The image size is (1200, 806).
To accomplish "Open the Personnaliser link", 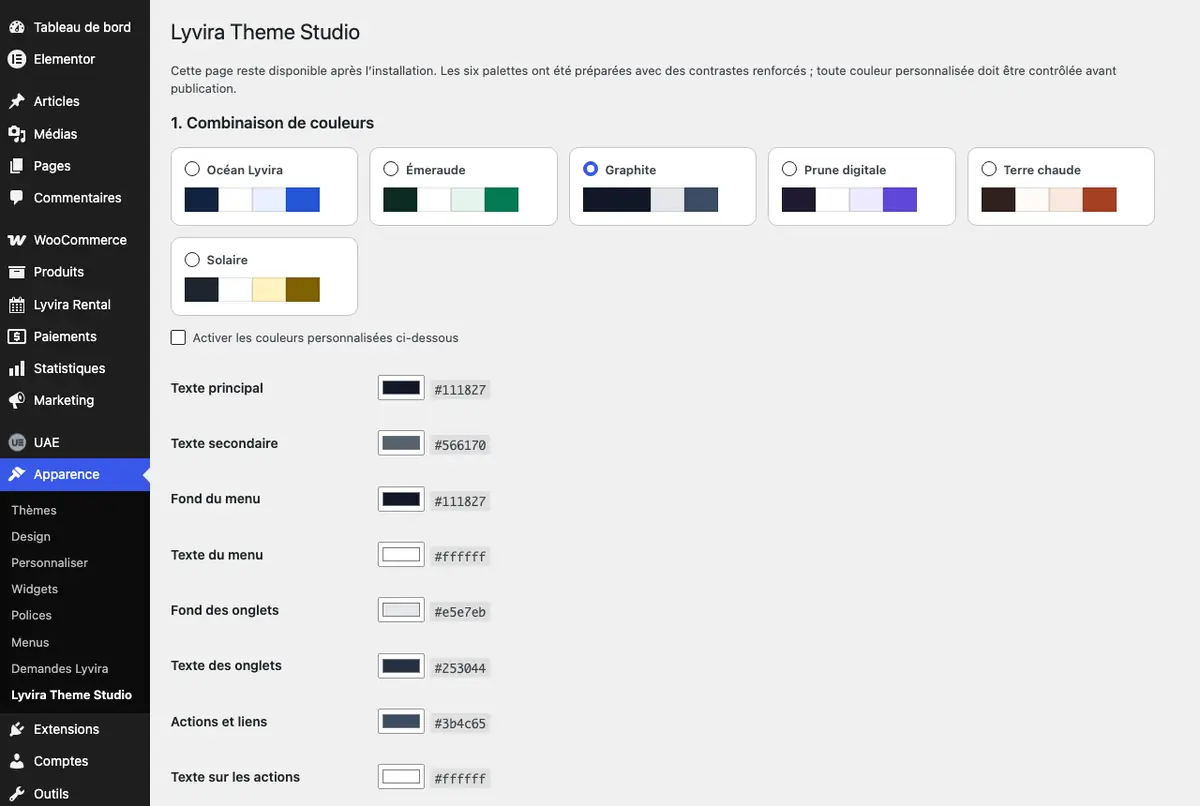I will point(50,563).
